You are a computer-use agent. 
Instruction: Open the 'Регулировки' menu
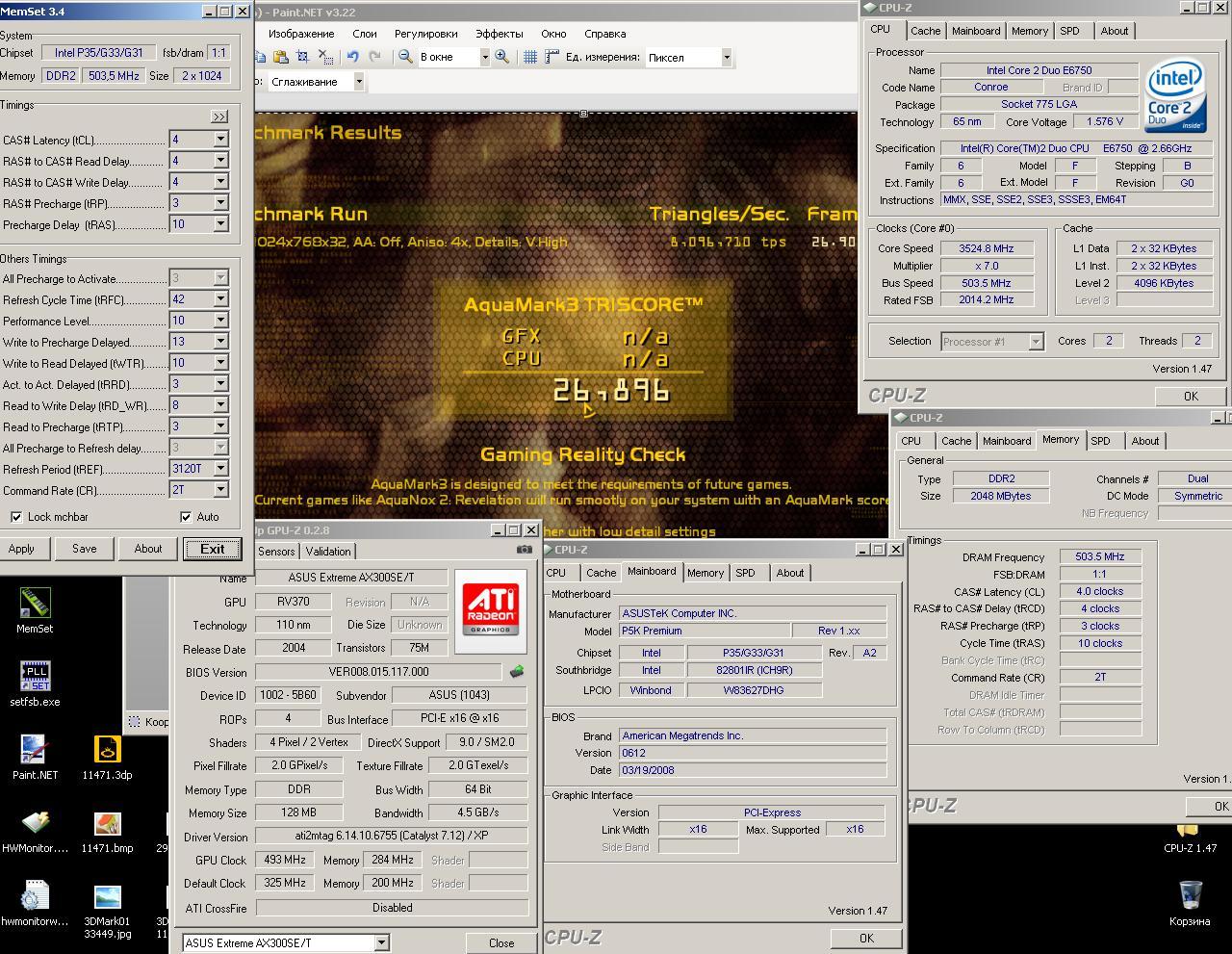(x=425, y=34)
